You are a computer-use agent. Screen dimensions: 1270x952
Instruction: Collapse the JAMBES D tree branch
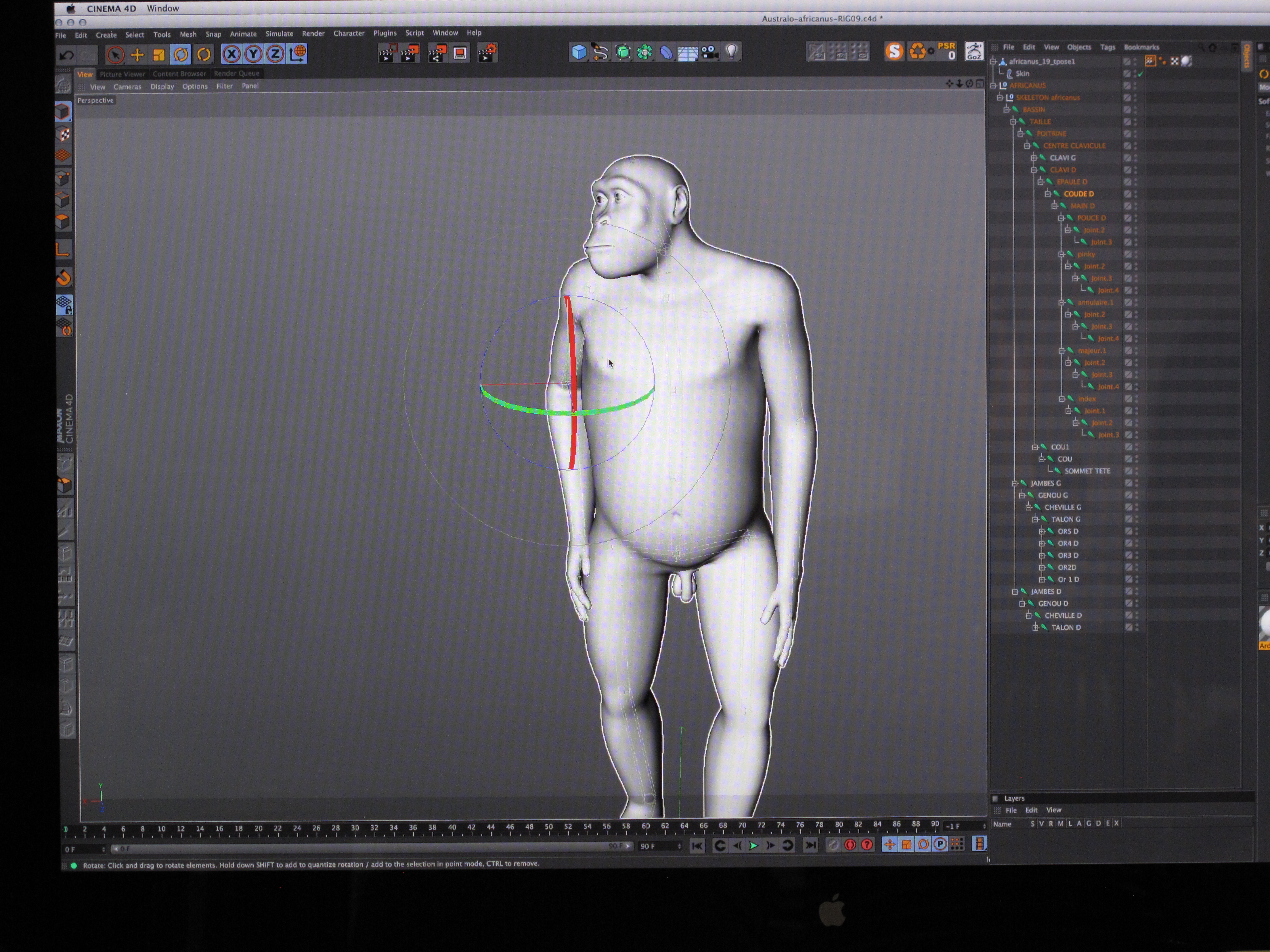click(1015, 592)
